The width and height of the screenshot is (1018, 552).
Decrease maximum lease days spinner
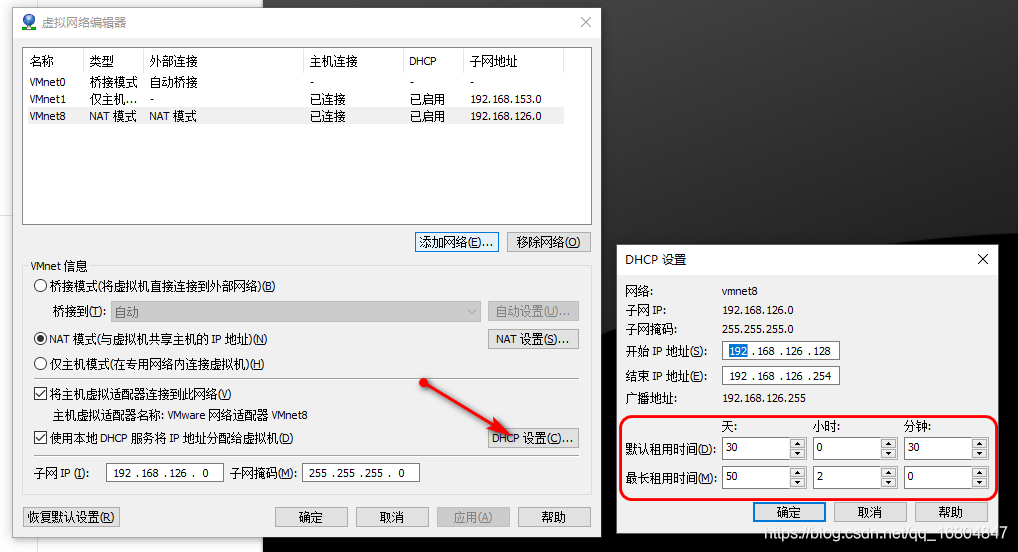[x=797, y=483]
